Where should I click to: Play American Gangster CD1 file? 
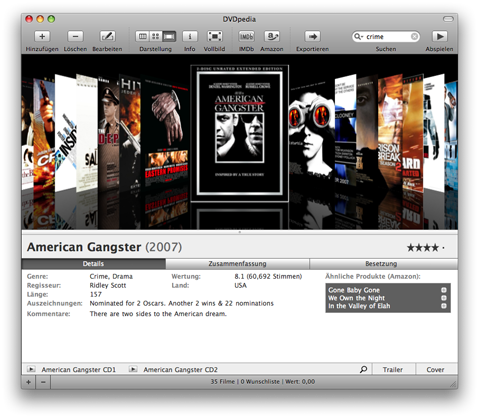point(31,369)
